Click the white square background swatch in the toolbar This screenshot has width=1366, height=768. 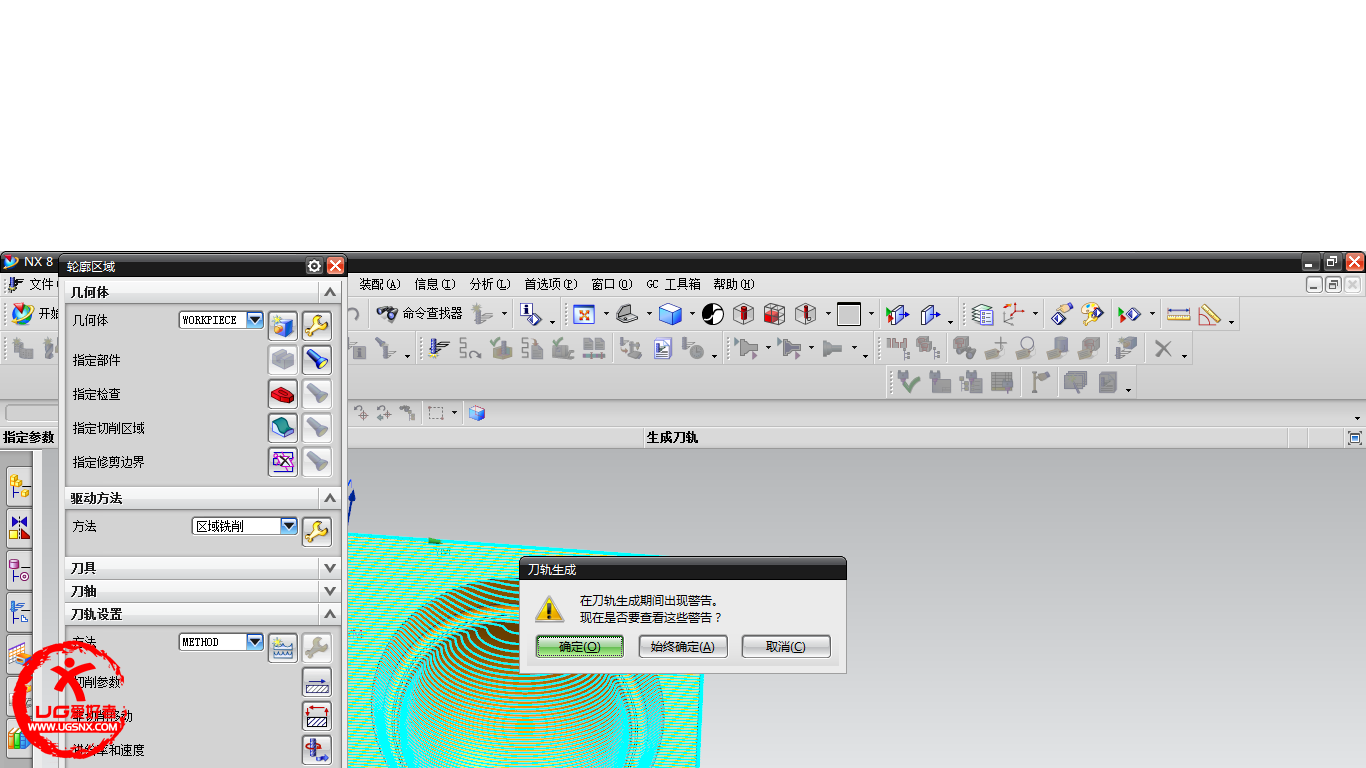click(x=849, y=314)
